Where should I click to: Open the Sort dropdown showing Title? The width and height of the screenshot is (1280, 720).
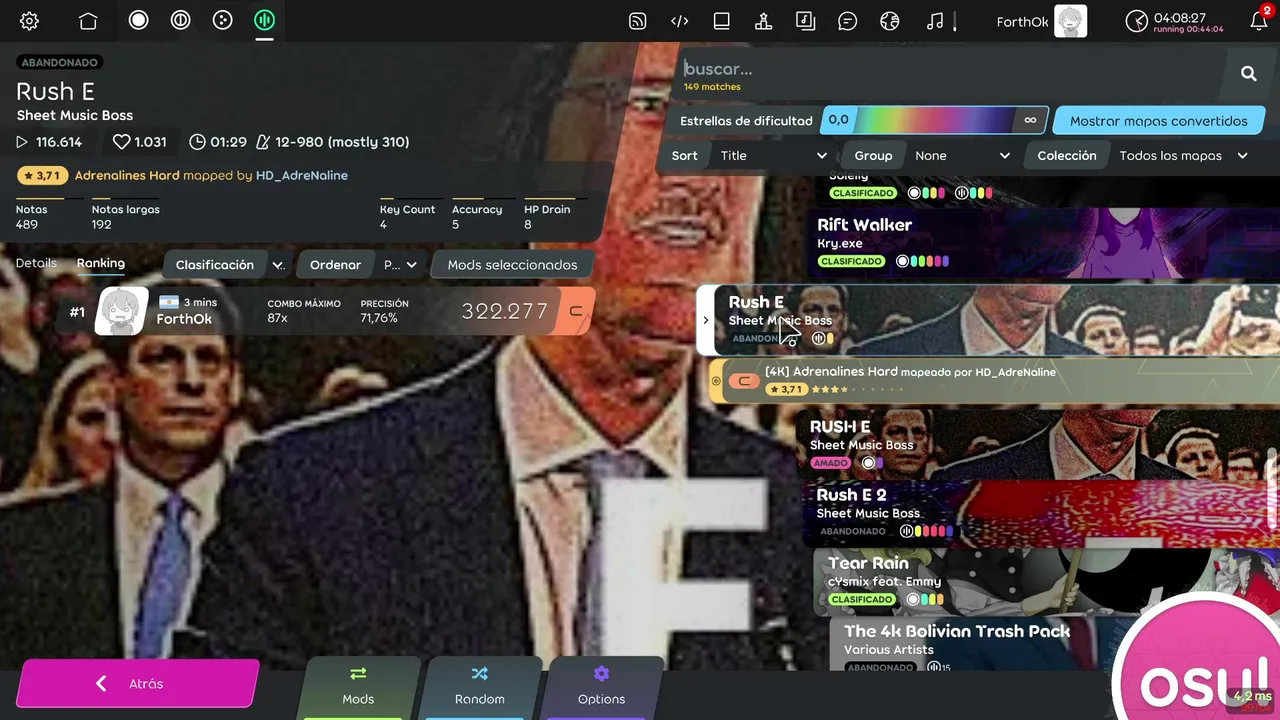point(774,155)
